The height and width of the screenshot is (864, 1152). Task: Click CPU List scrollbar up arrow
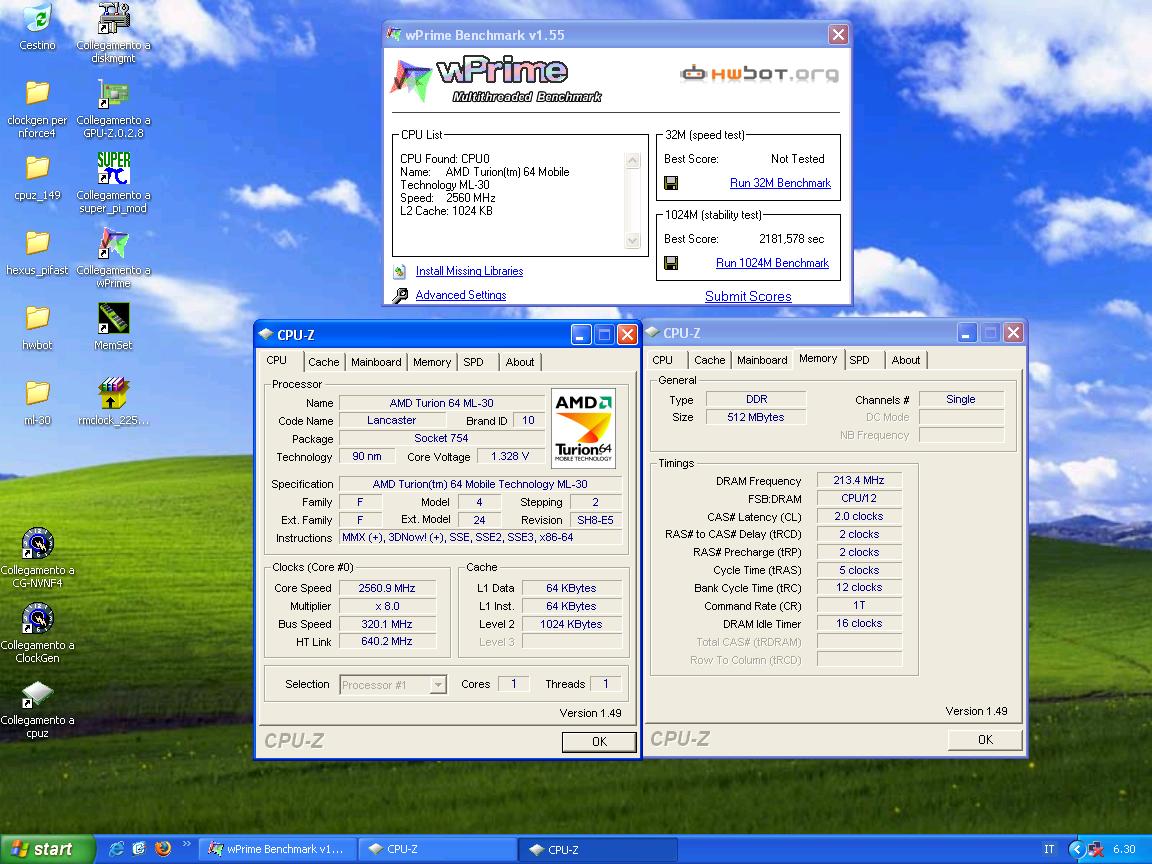tap(632, 161)
